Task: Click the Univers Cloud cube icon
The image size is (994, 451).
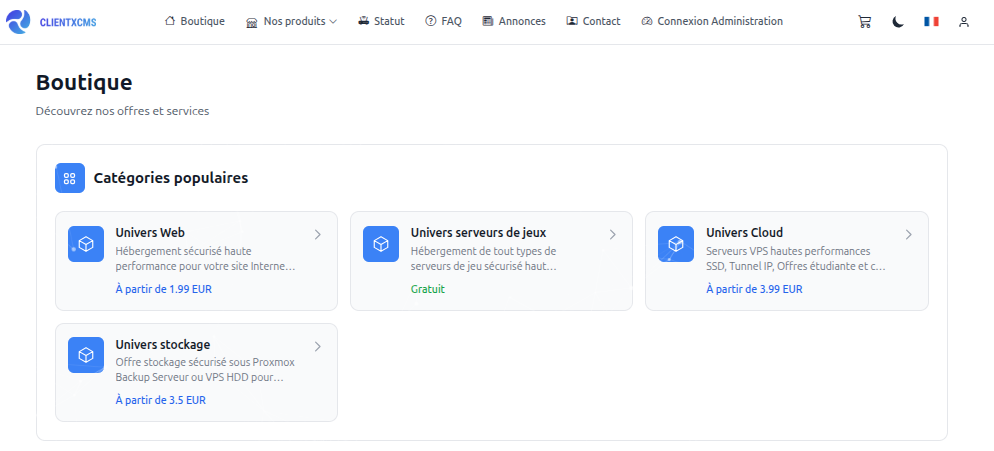Action: [676, 244]
